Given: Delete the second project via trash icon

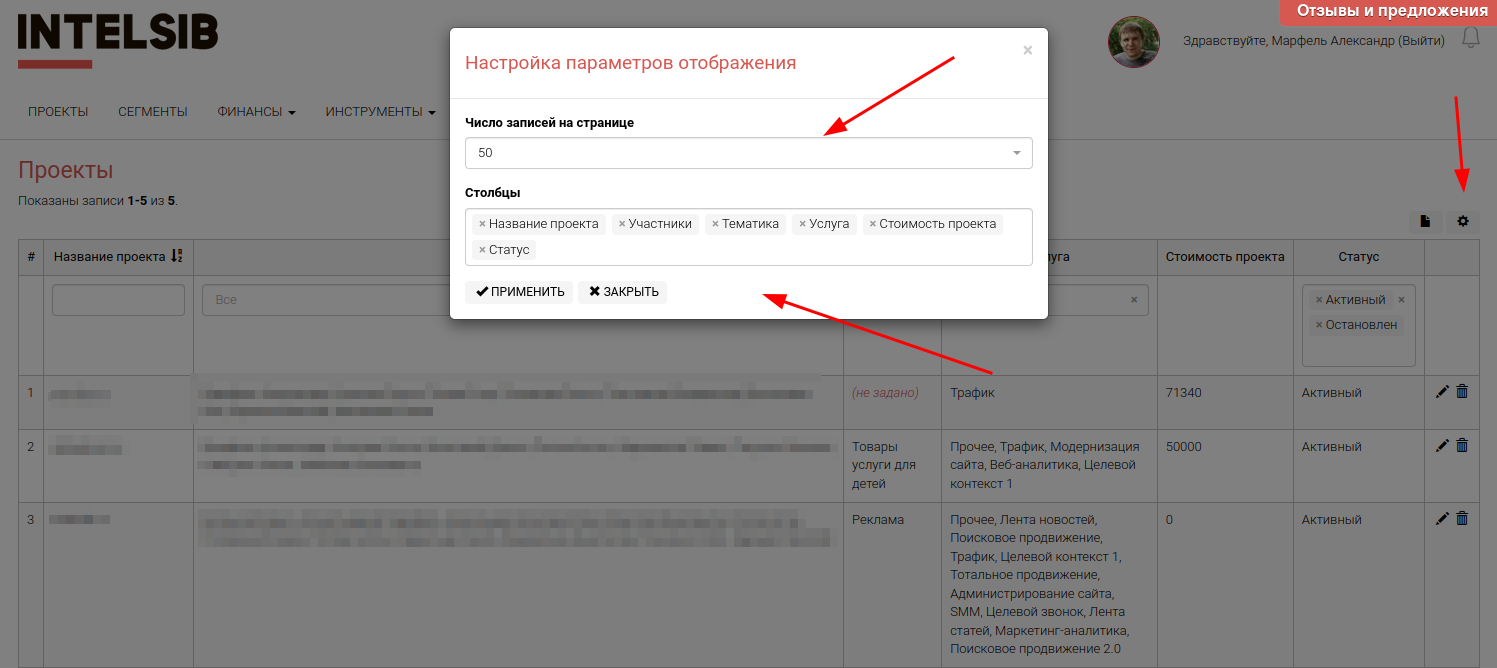Looking at the screenshot, I should 1462,446.
